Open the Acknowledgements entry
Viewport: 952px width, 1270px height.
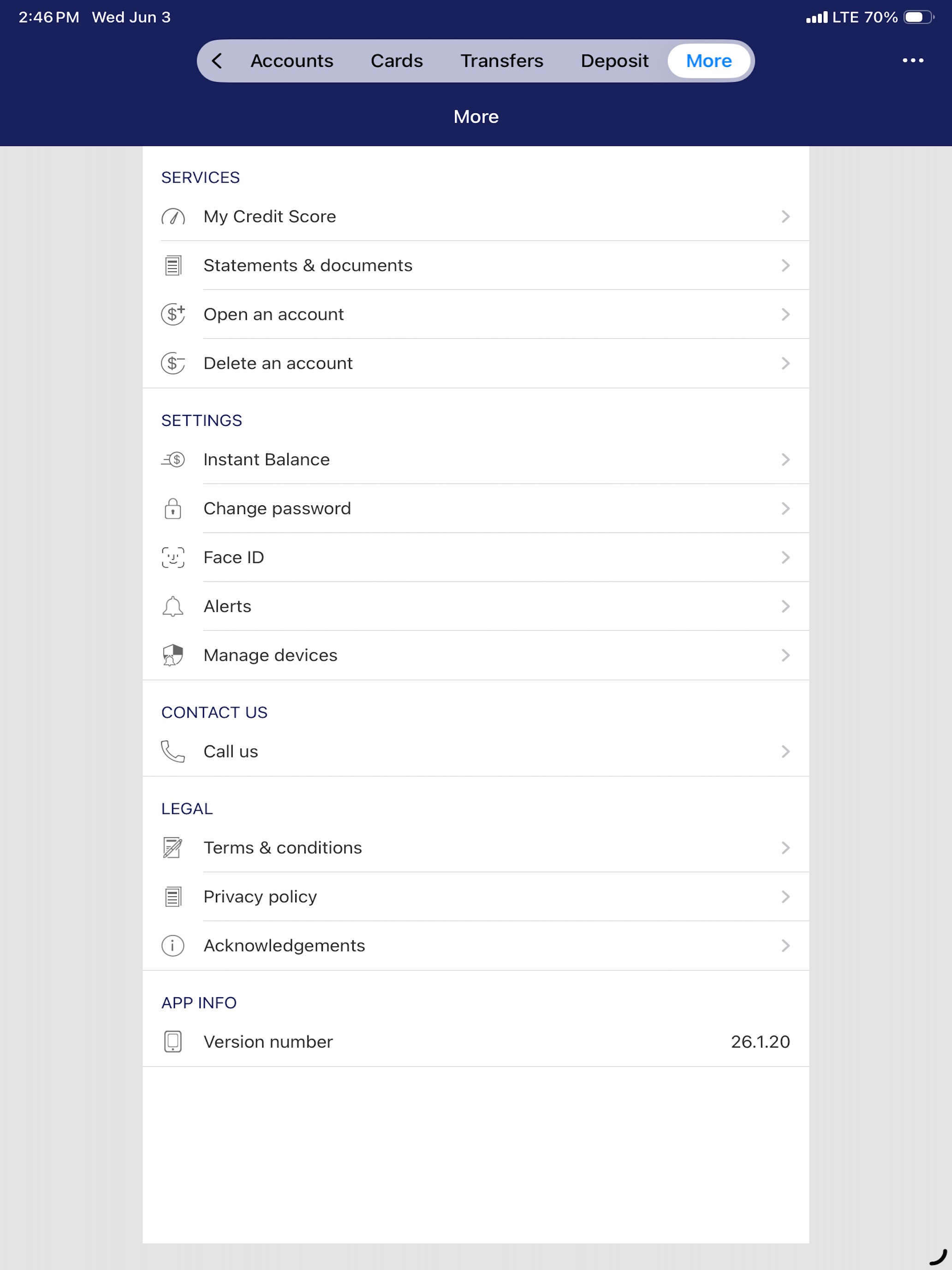pyautogui.click(x=476, y=945)
